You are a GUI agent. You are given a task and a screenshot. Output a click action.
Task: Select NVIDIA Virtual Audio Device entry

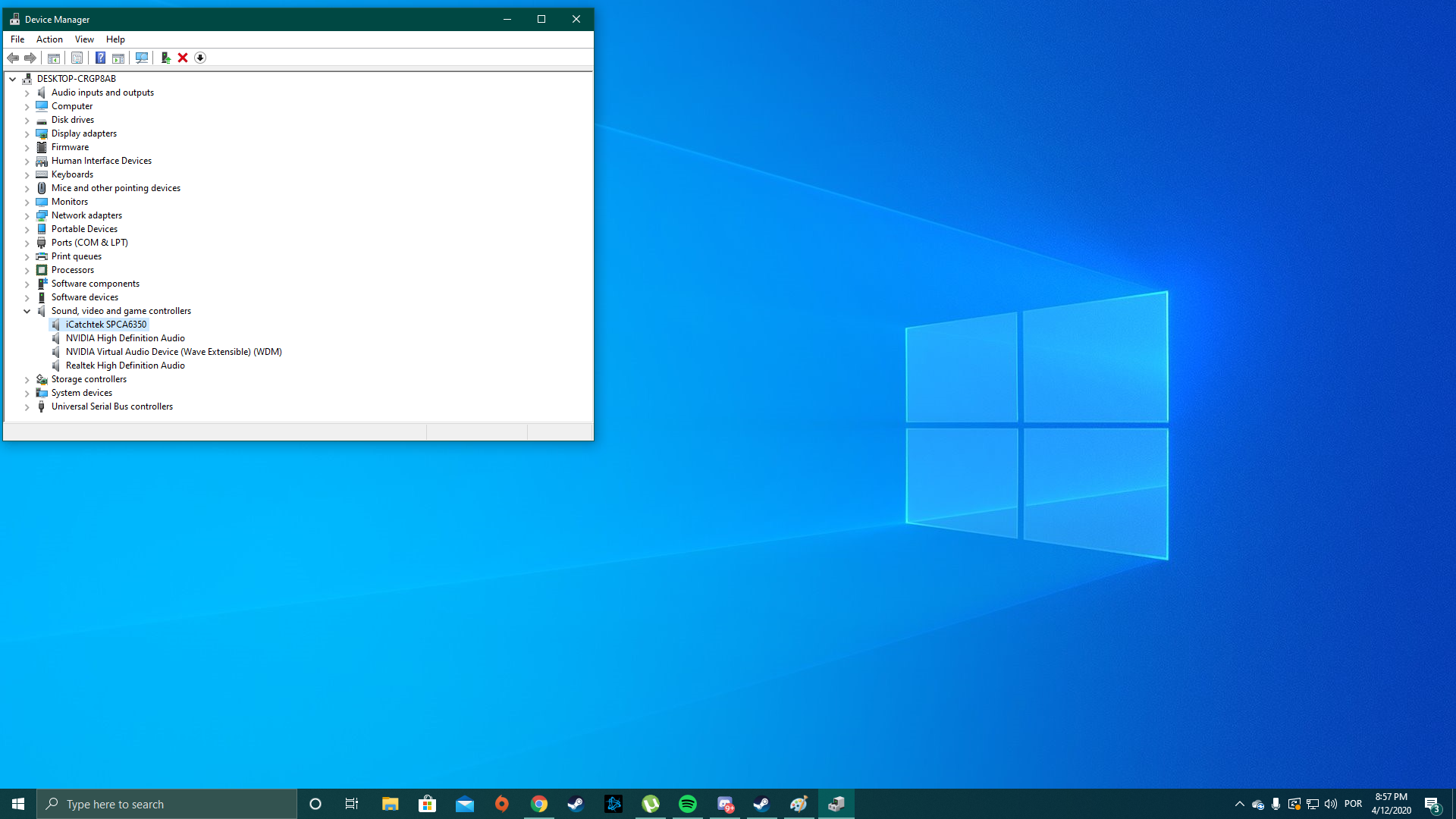coord(173,352)
